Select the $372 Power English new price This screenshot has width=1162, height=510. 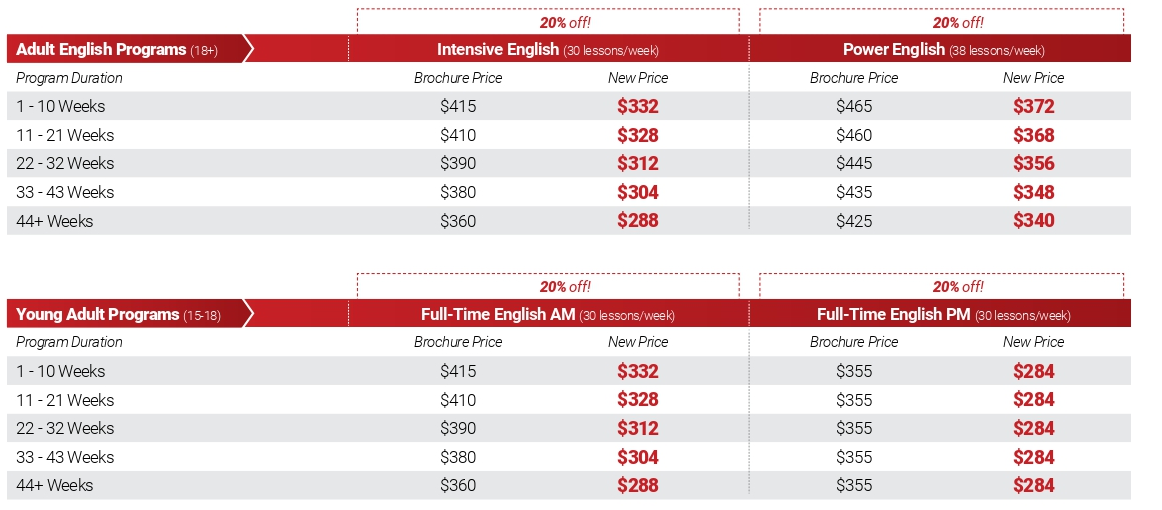coord(1033,106)
